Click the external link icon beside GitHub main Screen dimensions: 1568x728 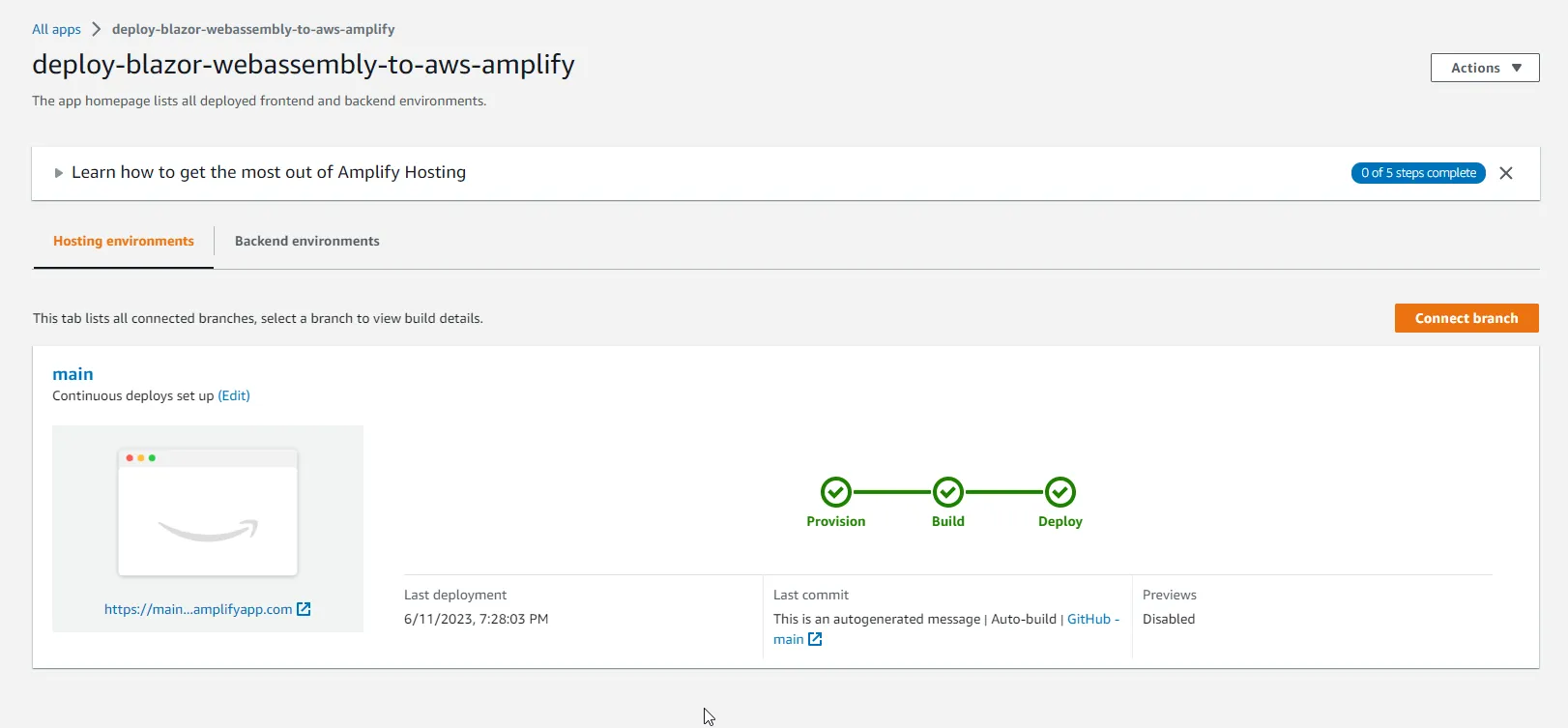click(815, 639)
